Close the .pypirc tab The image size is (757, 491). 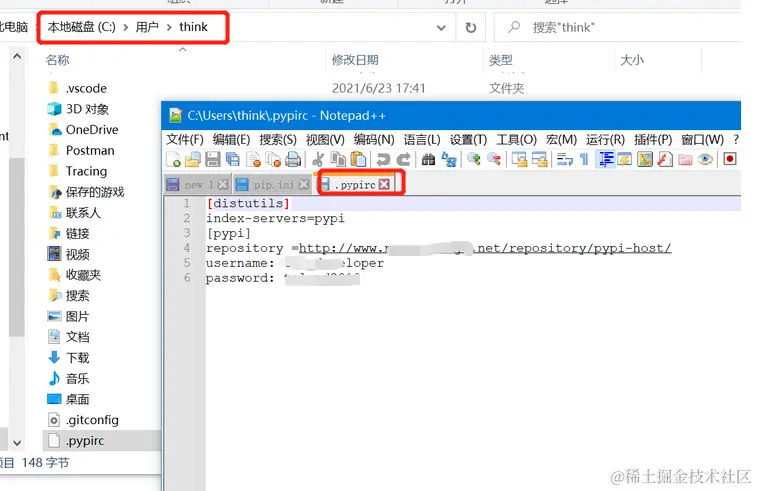click(384, 184)
